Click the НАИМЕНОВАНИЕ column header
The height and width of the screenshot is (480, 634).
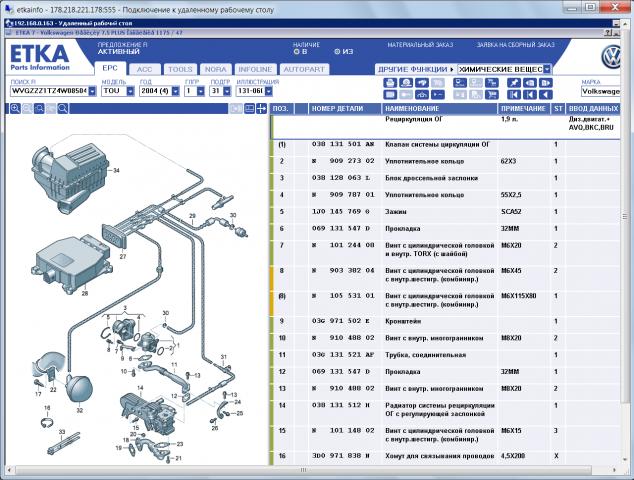440,108
